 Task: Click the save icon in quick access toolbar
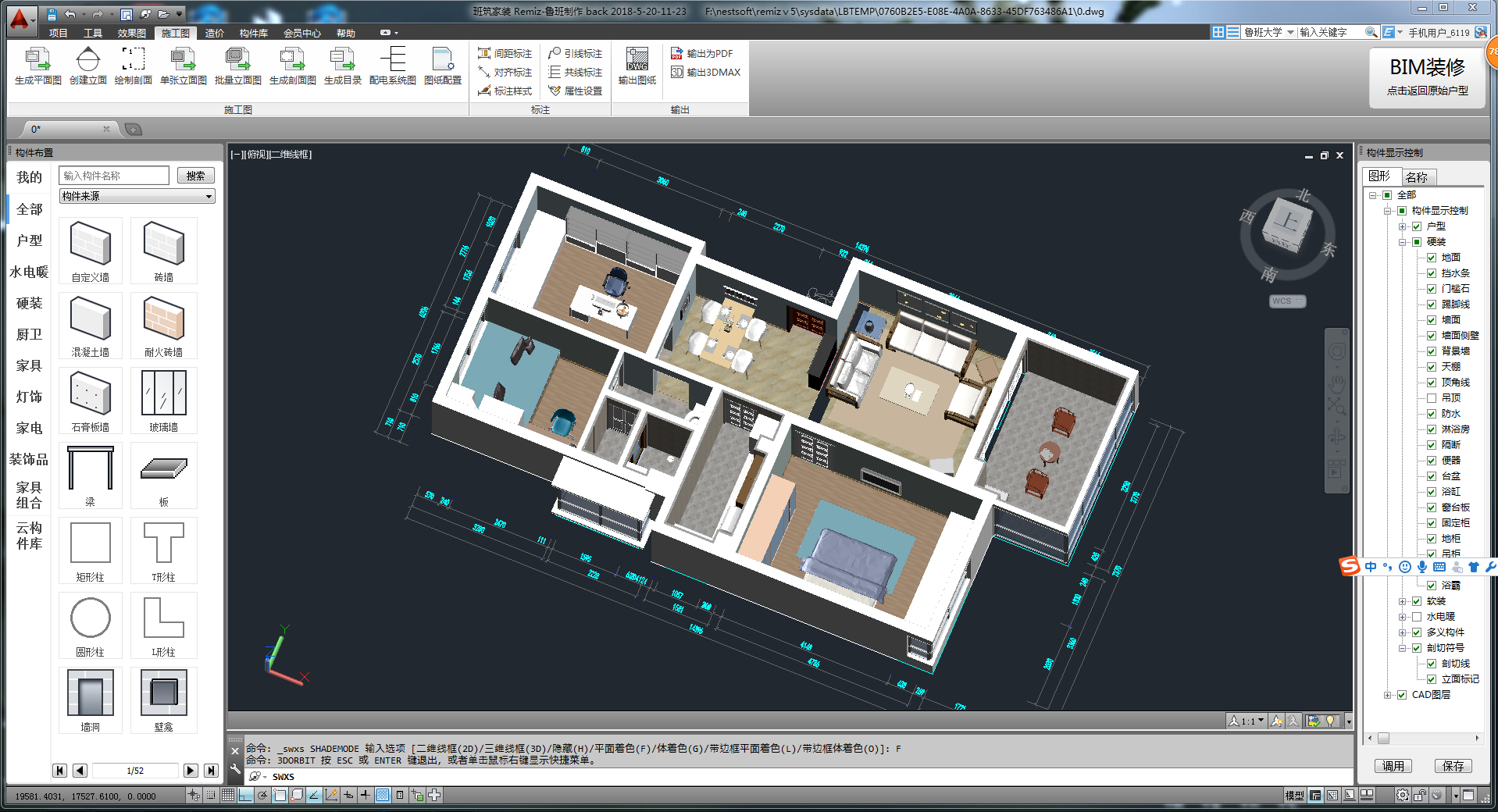point(52,14)
